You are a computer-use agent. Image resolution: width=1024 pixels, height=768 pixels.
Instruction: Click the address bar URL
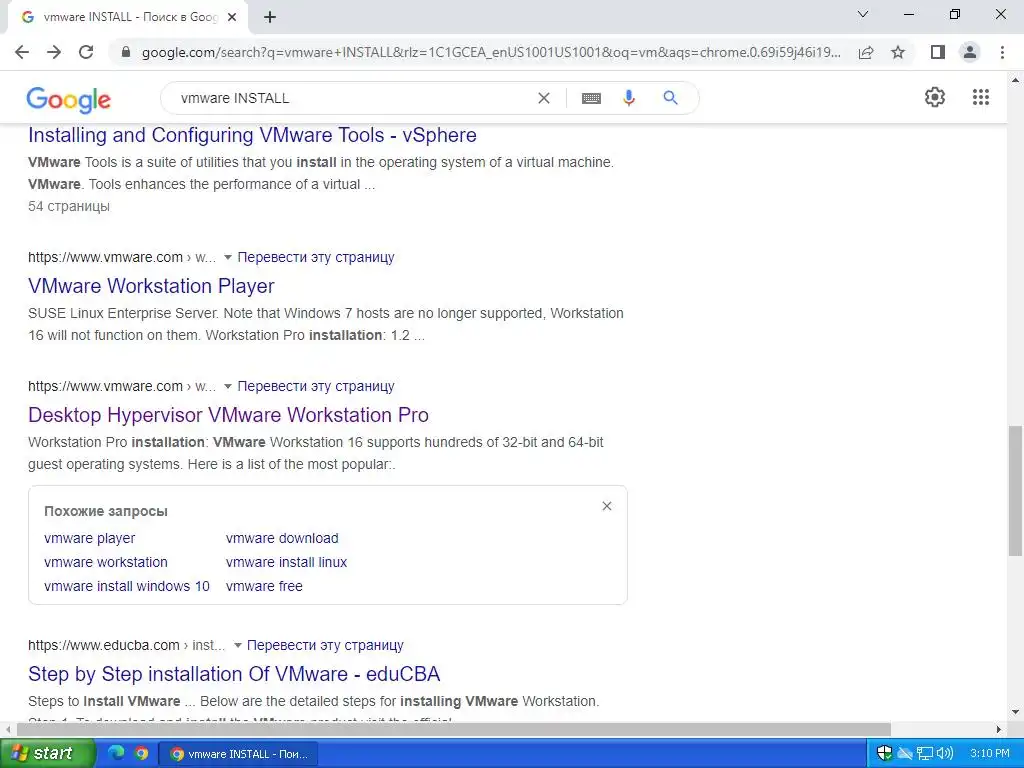pos(491,52)
